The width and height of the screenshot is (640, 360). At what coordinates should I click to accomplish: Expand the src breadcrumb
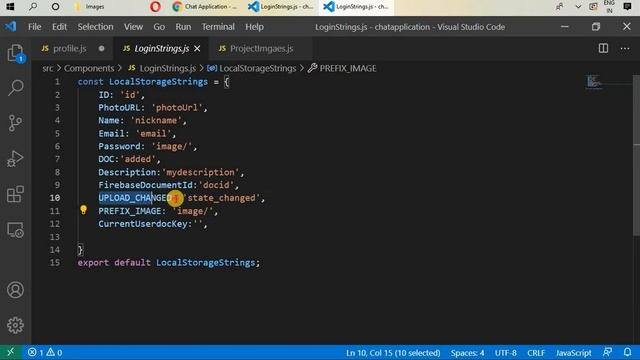48,68
